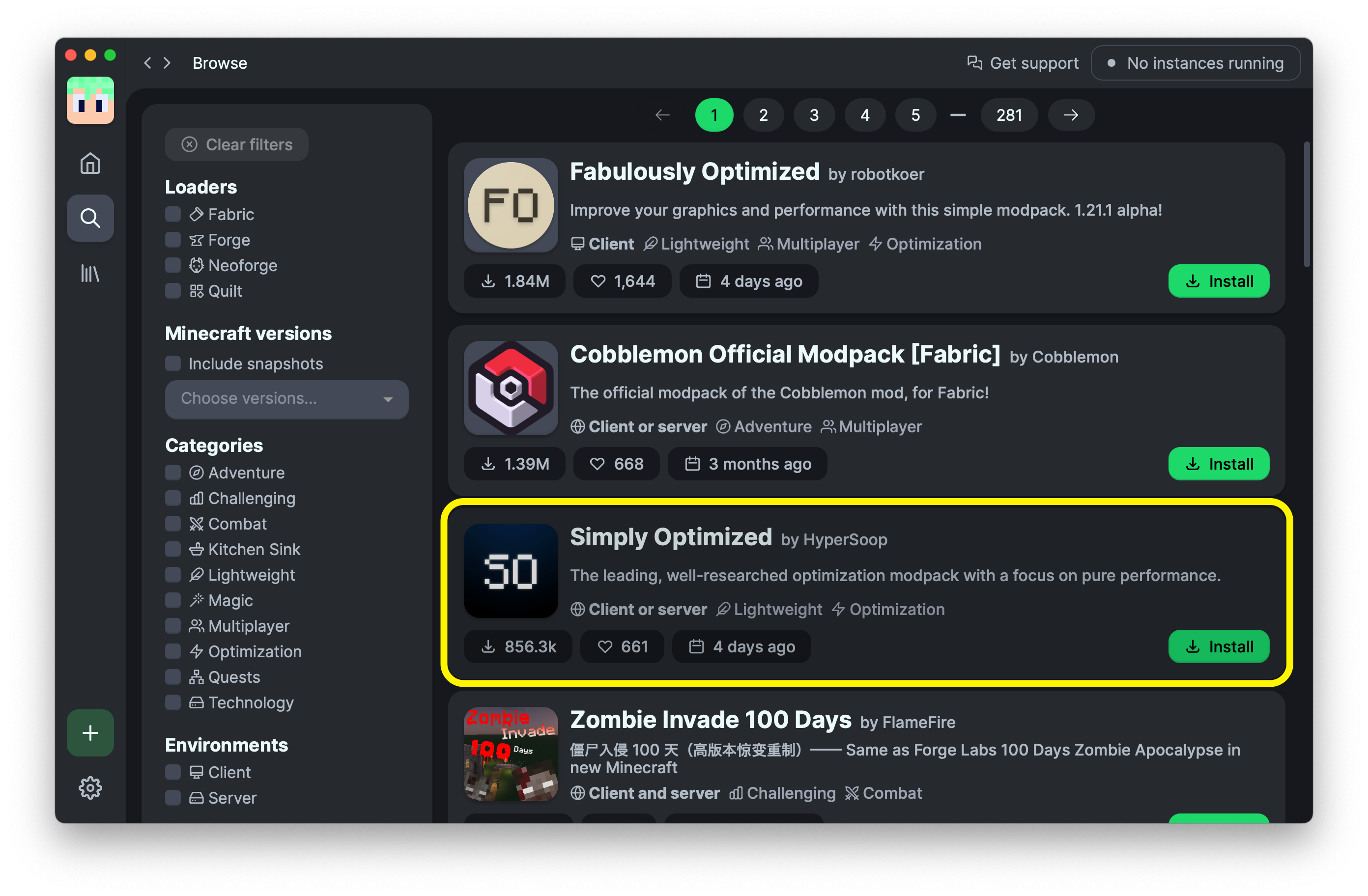The height and width of the screenshot is (896, 1368).
Task: Jump to last page 281
Action: point(1009,115)
